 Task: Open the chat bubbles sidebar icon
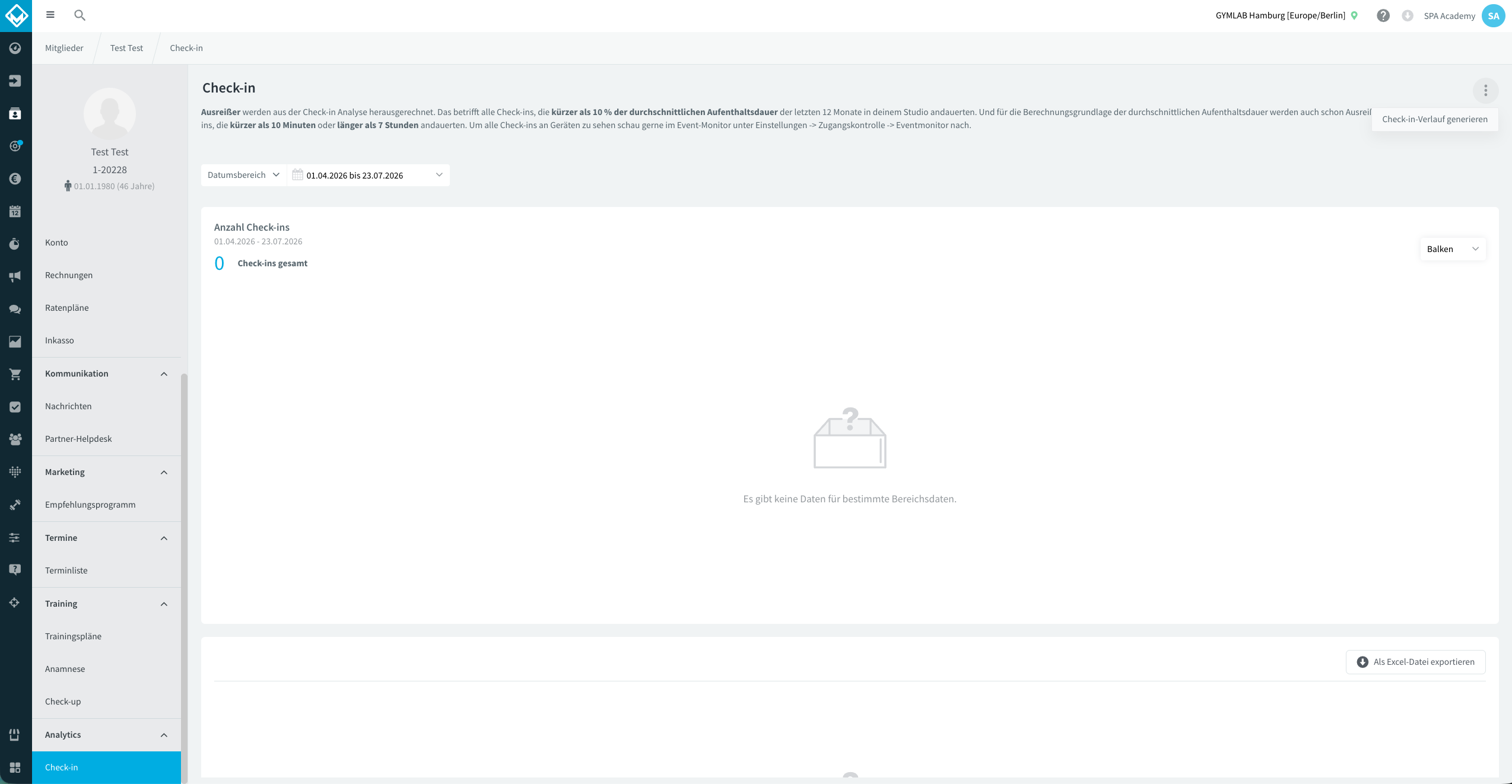(x=15, y=309)
